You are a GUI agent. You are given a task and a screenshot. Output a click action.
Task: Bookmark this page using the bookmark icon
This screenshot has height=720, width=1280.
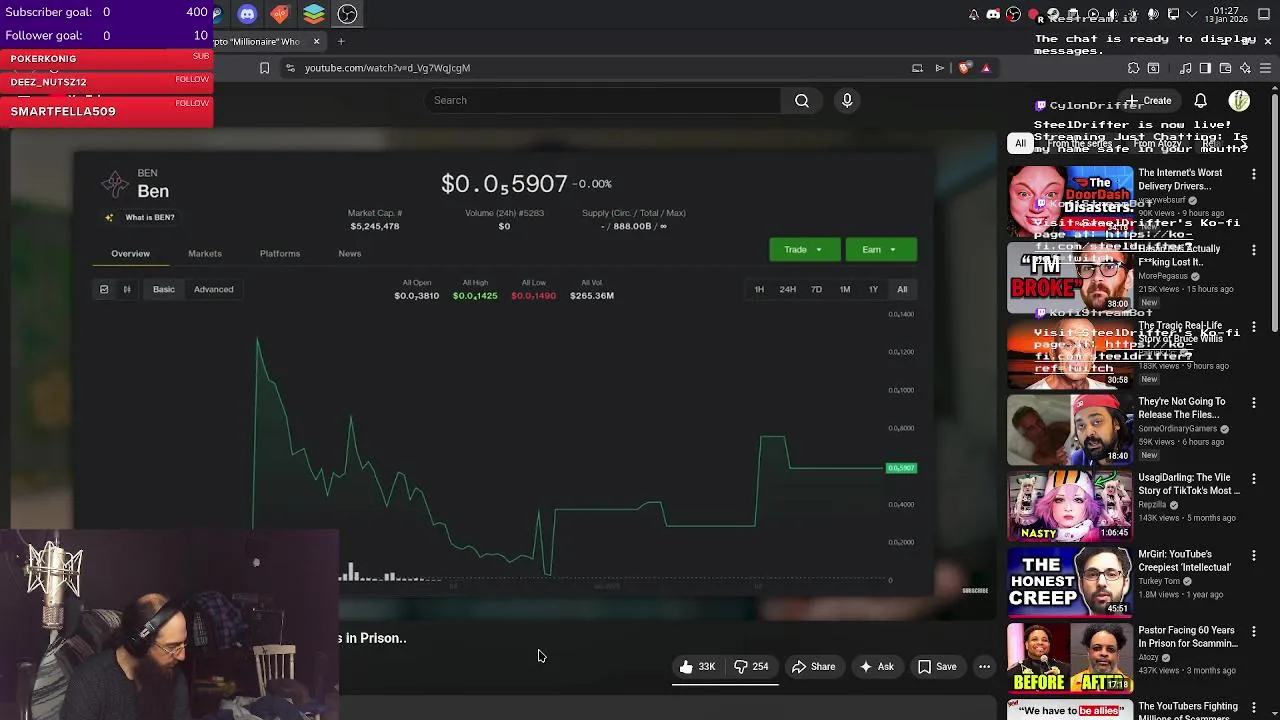tap(264, 68)
